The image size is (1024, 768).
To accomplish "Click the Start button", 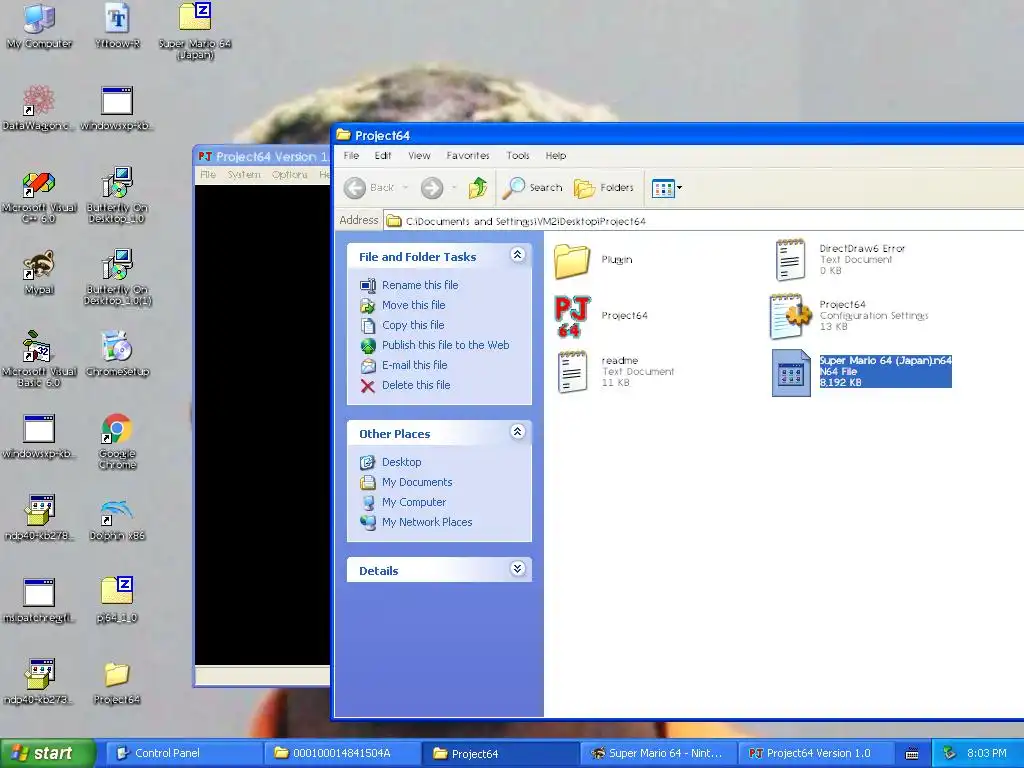I will (x=47, y=753).
